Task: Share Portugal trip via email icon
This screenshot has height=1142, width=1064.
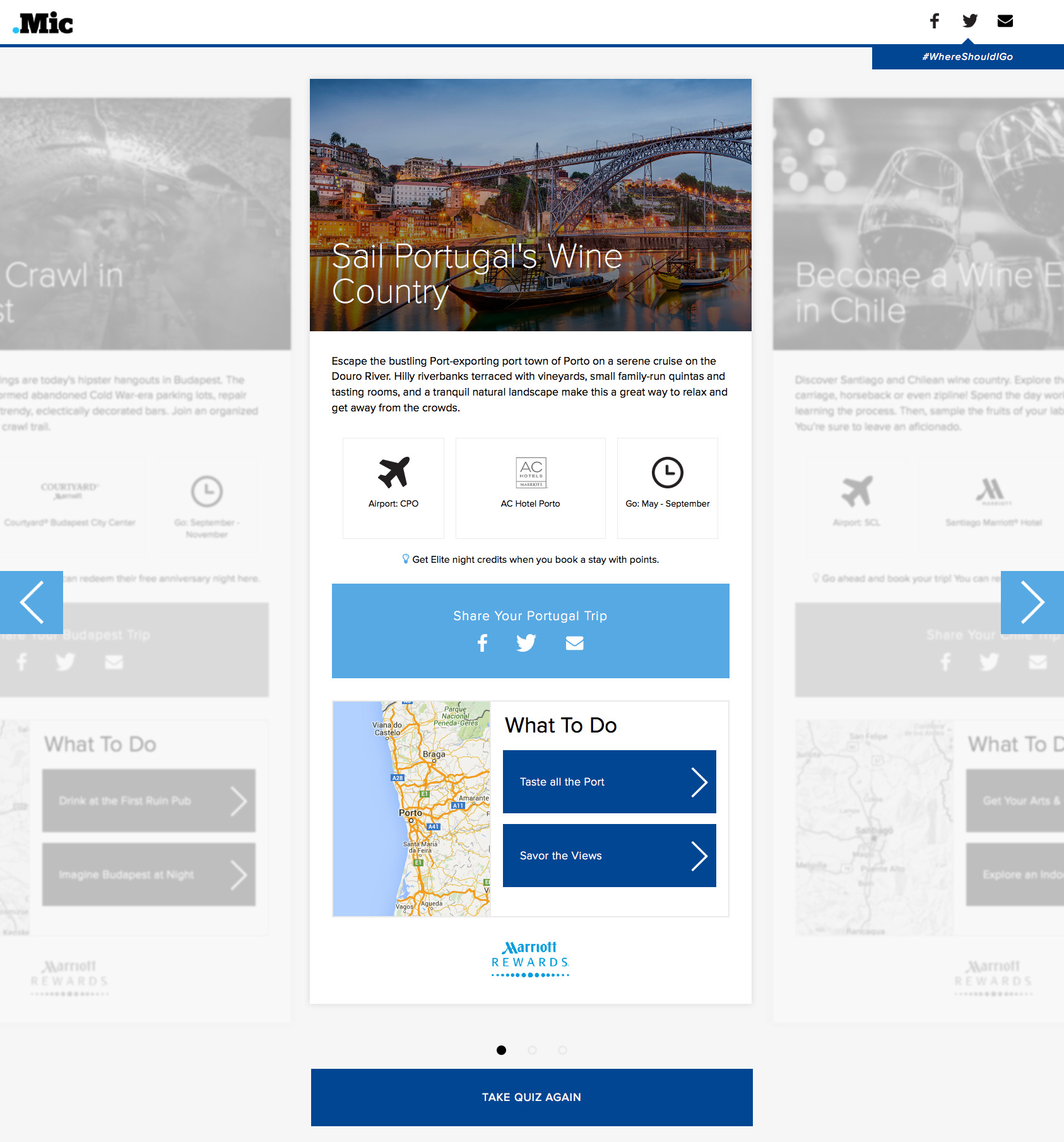Action: tap(574, 643)
